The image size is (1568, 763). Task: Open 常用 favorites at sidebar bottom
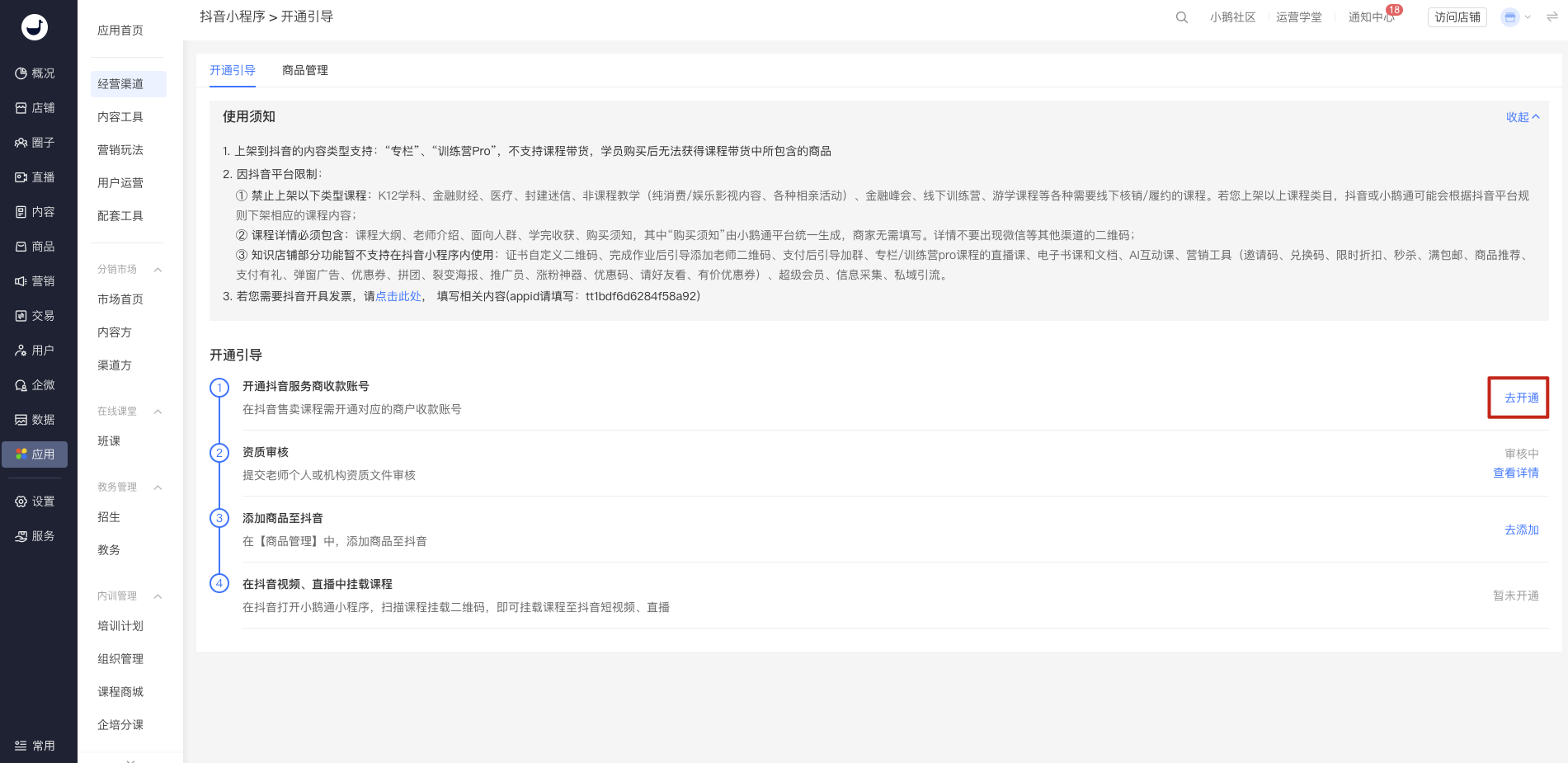click(35, 746)
